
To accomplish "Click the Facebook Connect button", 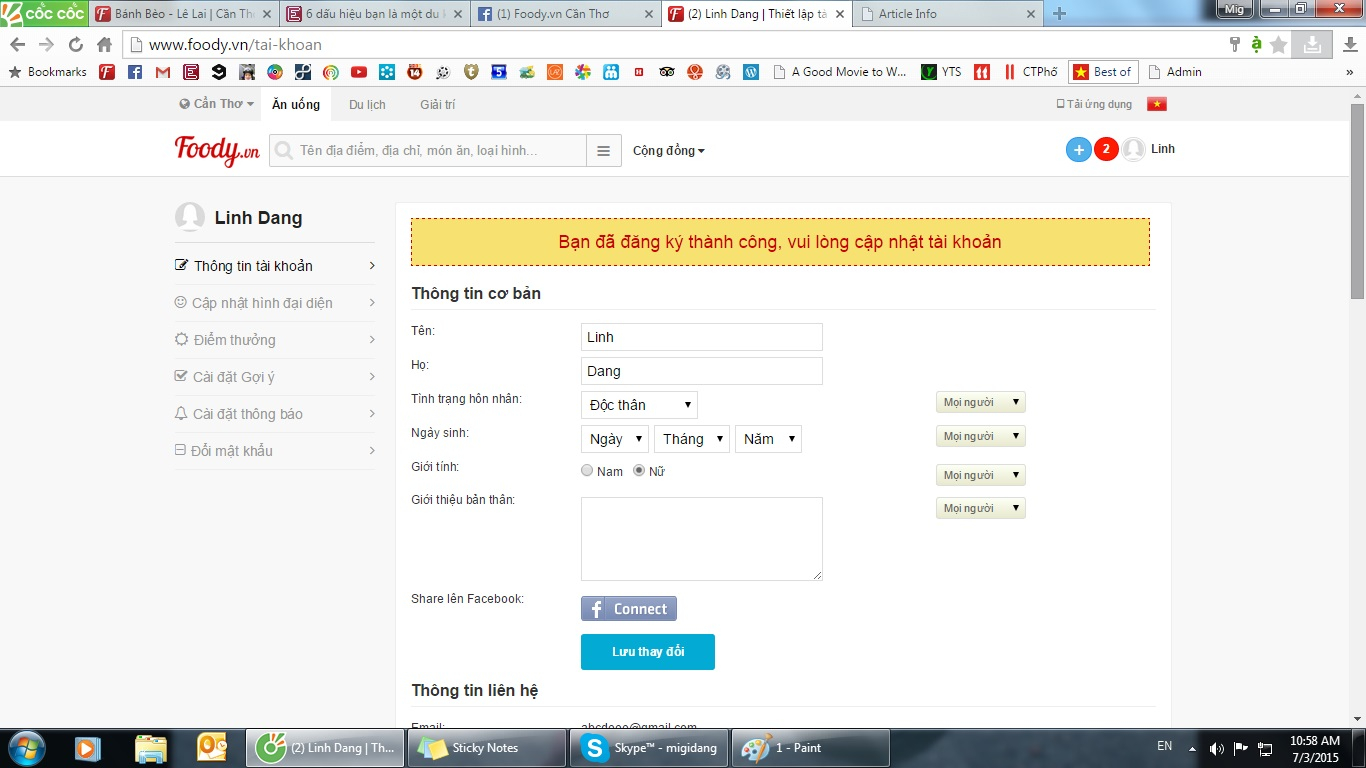I will click(629, 609).
